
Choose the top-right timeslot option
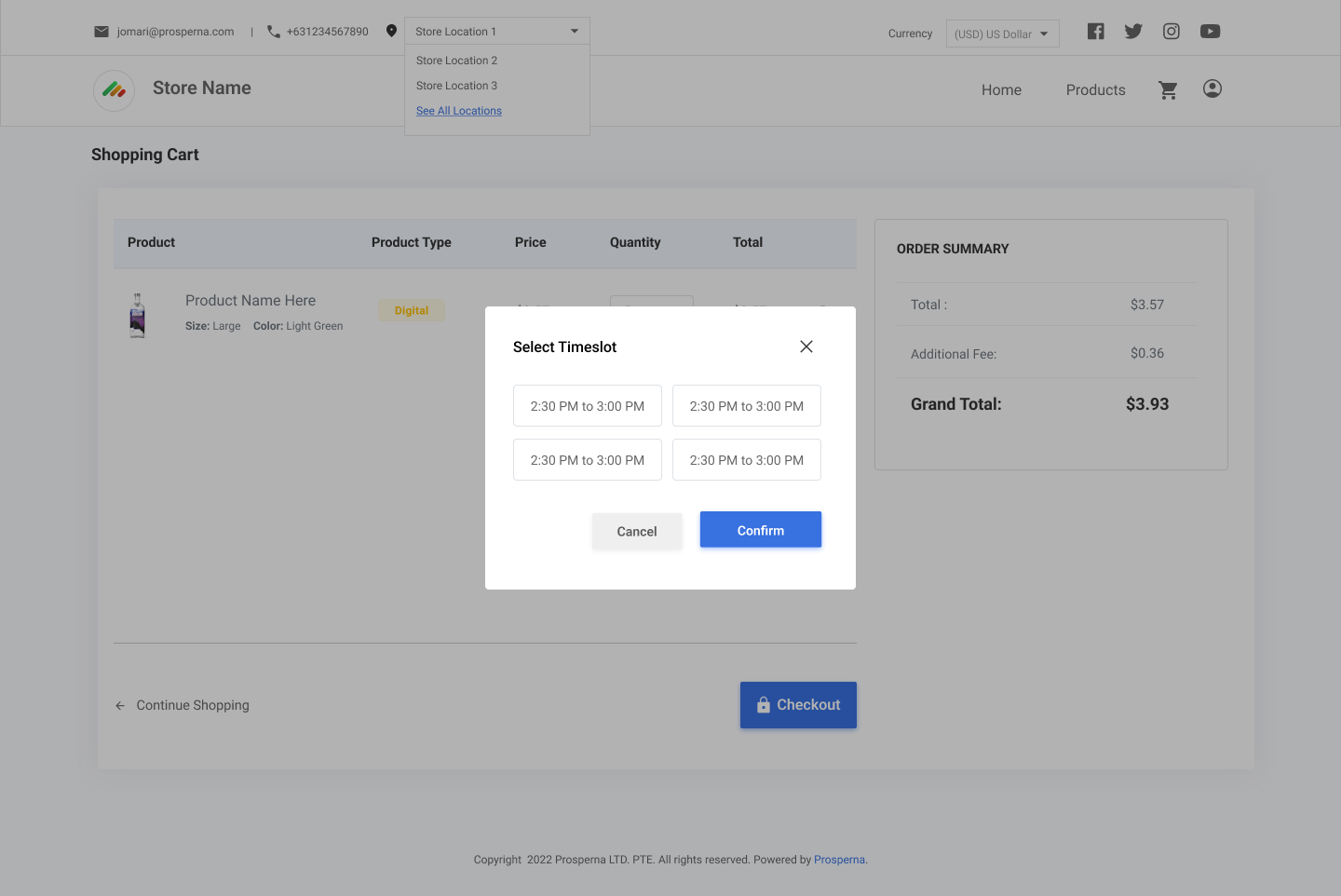click(746, 406)
